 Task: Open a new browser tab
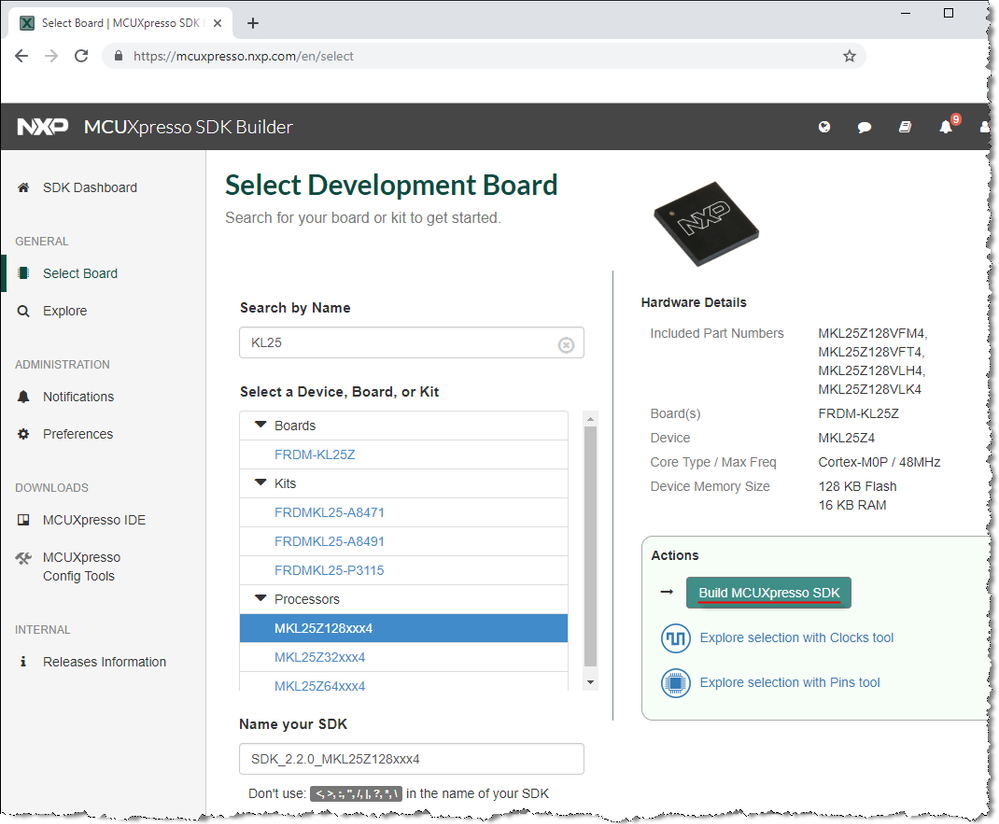point(253,23)
